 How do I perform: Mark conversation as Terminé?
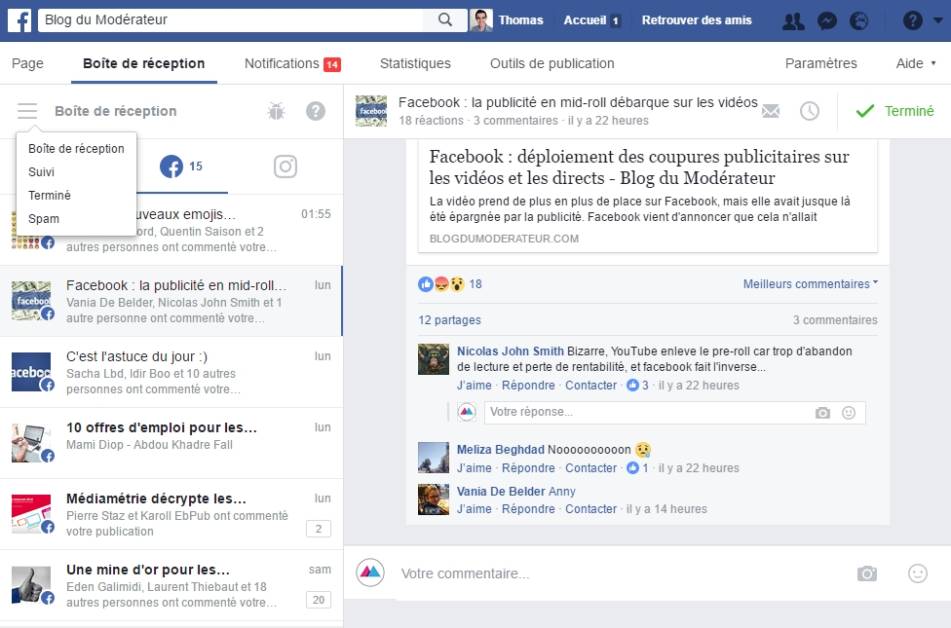tap(894, 111)
